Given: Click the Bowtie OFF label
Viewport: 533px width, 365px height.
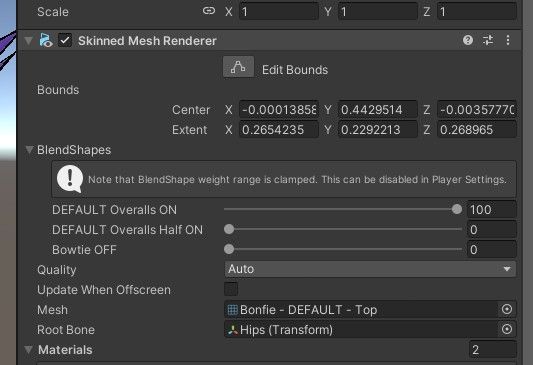Looking at the screenshot, I should click(84, 250).
